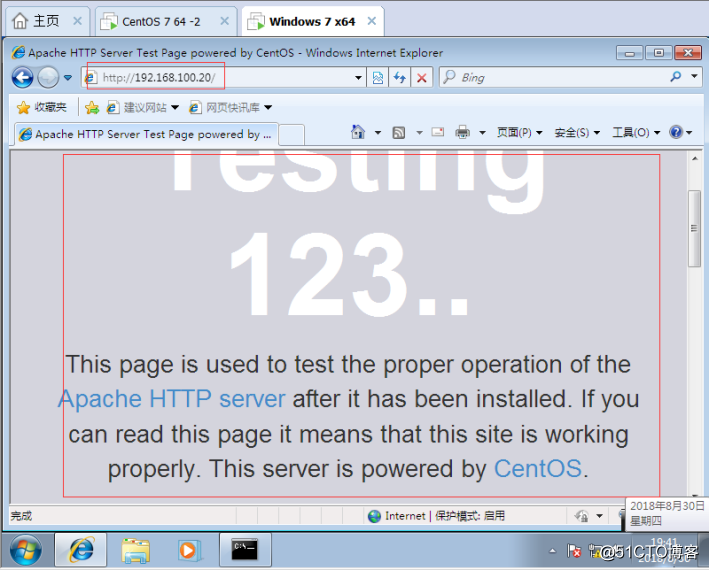The image size is (709, 571).
Task: Click the vertical scrollbar thumb
Action: 695,228
